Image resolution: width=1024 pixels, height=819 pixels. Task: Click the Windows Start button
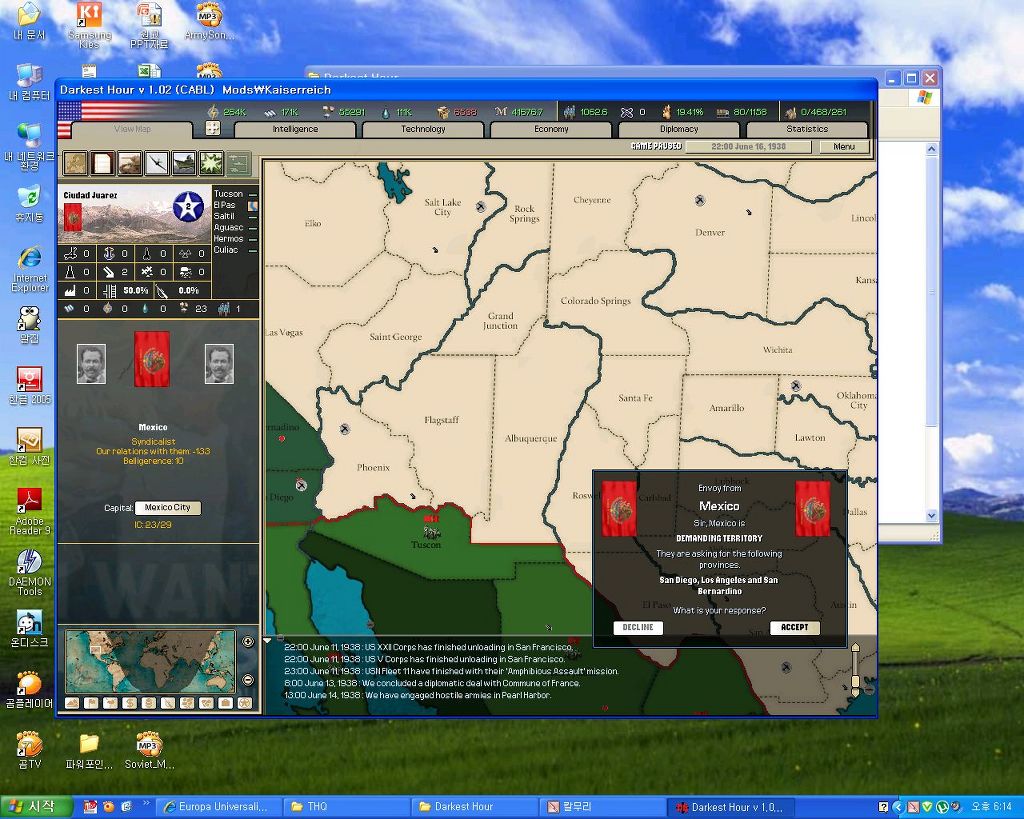[x=36, y=807]
